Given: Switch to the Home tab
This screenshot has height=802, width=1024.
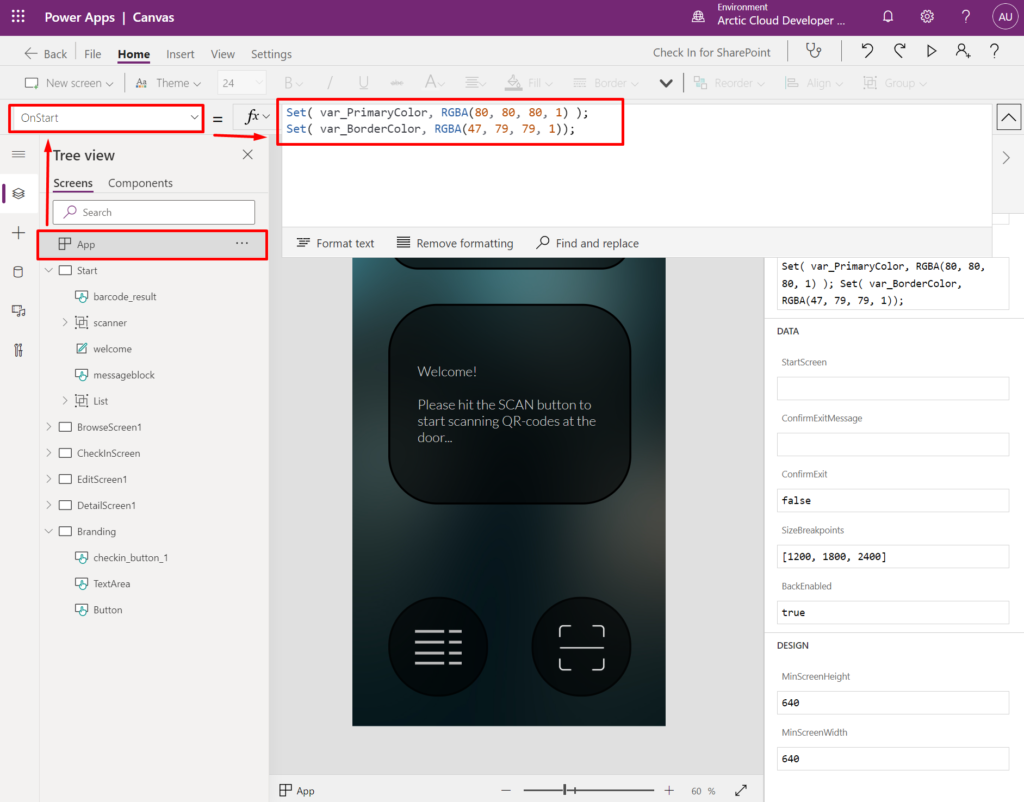Looking at the screenshot, I should pyautogui.click(x=134, y=54).
